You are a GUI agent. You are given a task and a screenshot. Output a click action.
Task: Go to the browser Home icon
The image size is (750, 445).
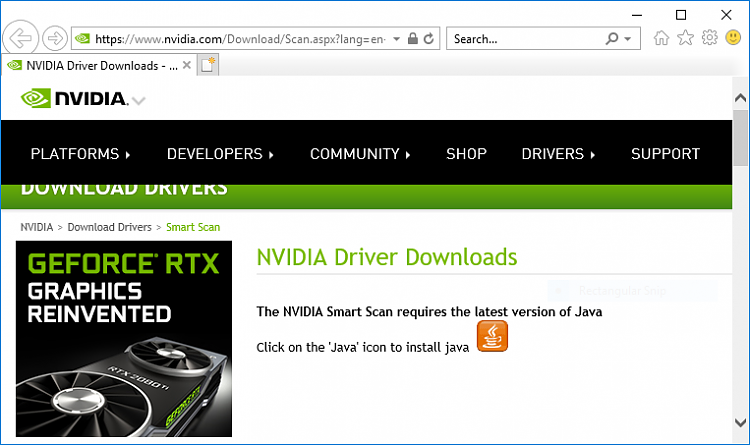(x=662, y=38)
